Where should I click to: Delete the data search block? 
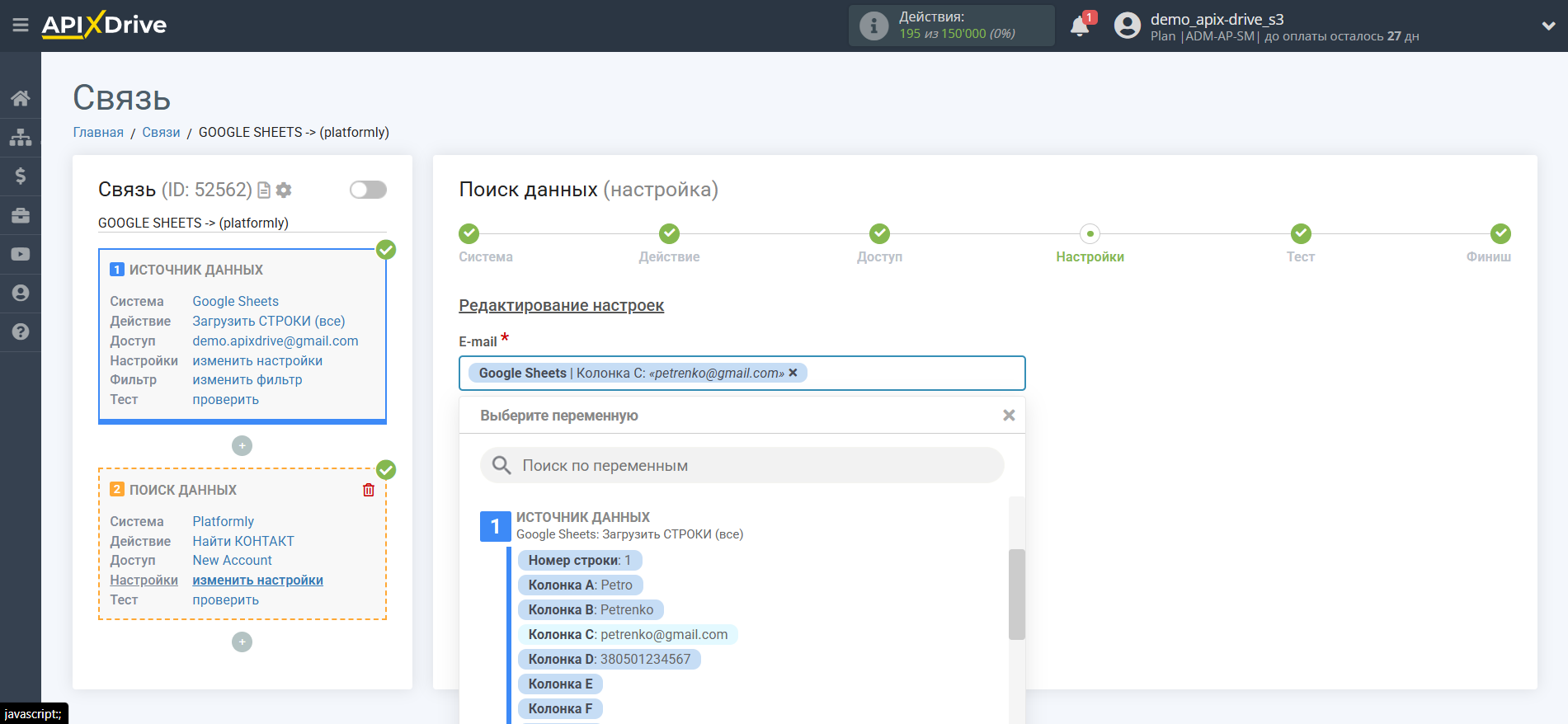pyautogui.click(x=369, y=490)
